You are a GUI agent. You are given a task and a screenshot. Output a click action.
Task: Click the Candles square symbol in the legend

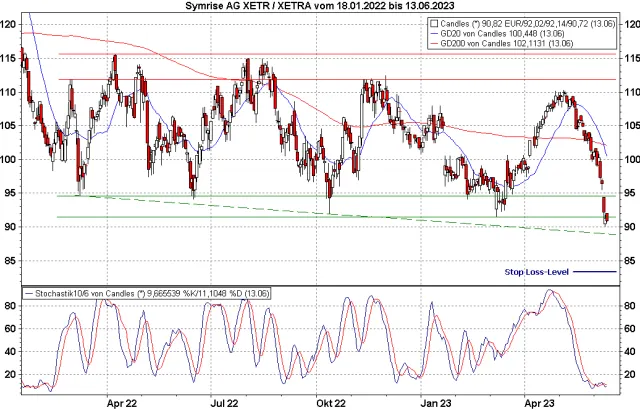pyautogui.click(x=434, y=24)
